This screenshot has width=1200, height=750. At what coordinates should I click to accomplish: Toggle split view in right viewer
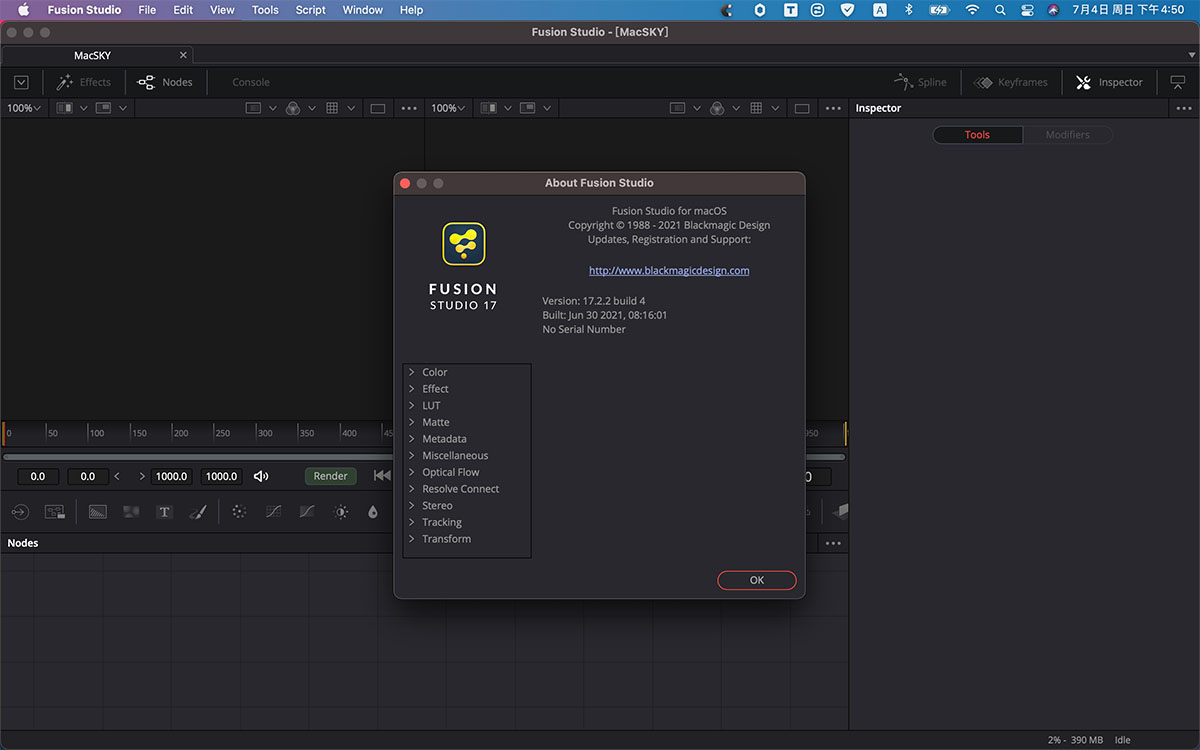point(489,108)
